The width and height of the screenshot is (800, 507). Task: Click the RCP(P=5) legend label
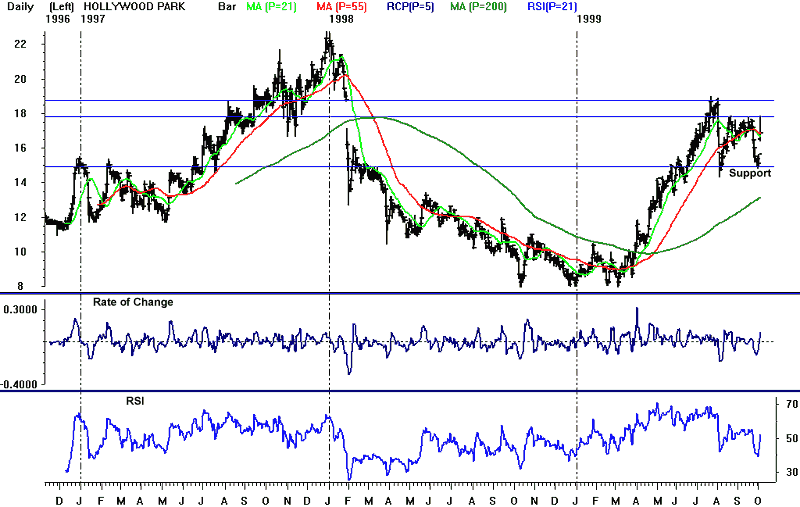pos(411,7)
